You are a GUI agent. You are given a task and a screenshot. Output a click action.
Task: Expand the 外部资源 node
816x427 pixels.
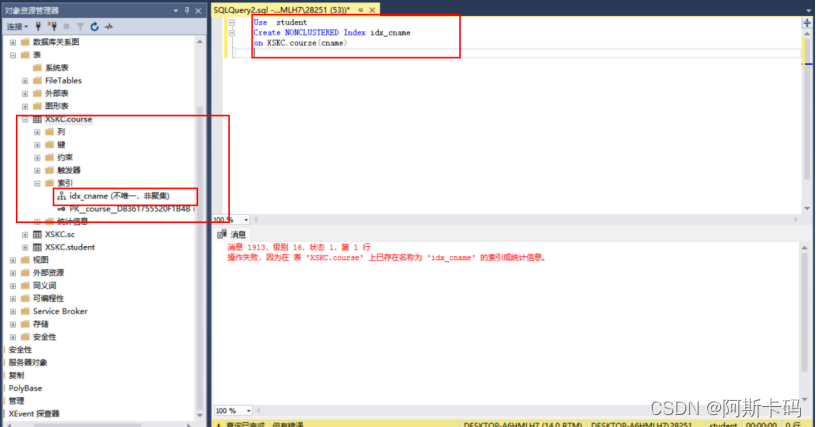[x=13, y=273]
